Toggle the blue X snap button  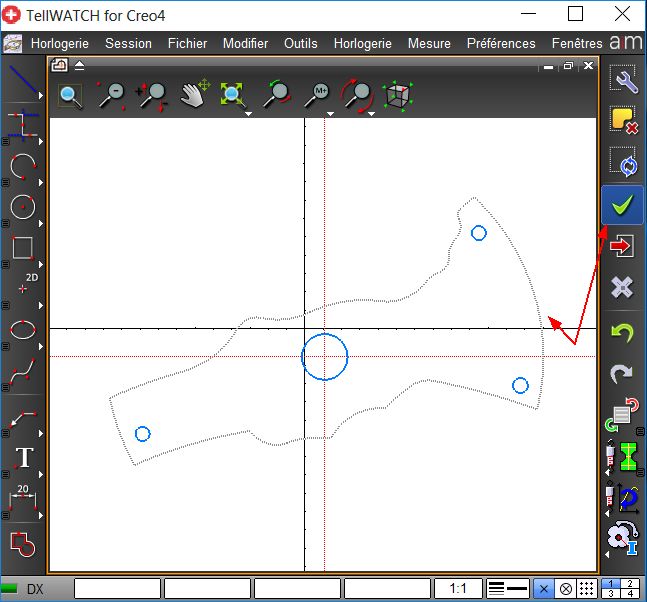(x=543, y=589)
